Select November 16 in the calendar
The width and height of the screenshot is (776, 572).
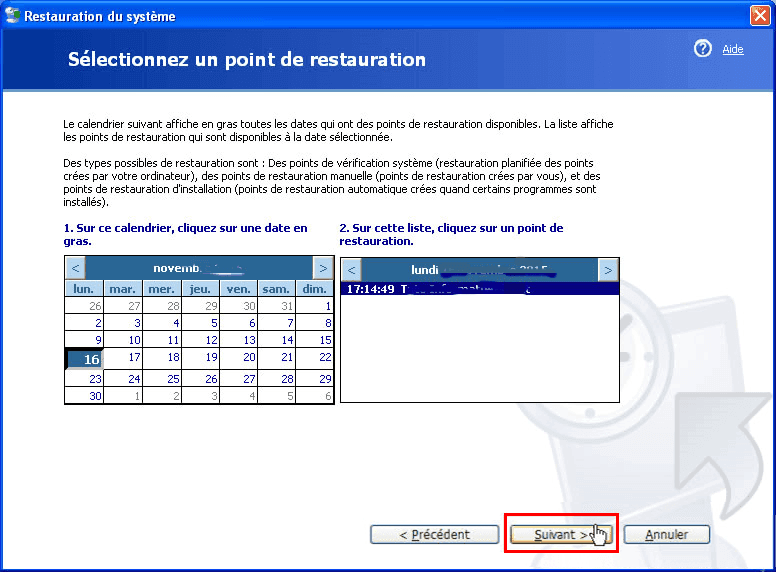point(84,359)
